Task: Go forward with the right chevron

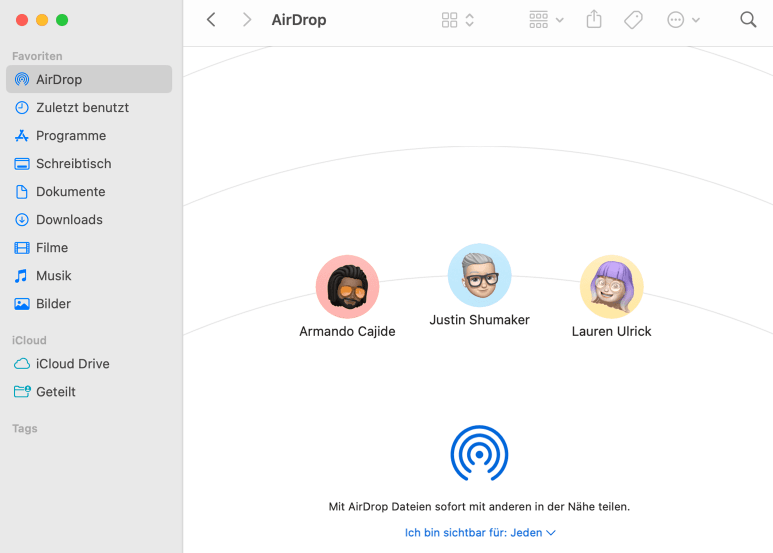Action: tap(247, 20)
